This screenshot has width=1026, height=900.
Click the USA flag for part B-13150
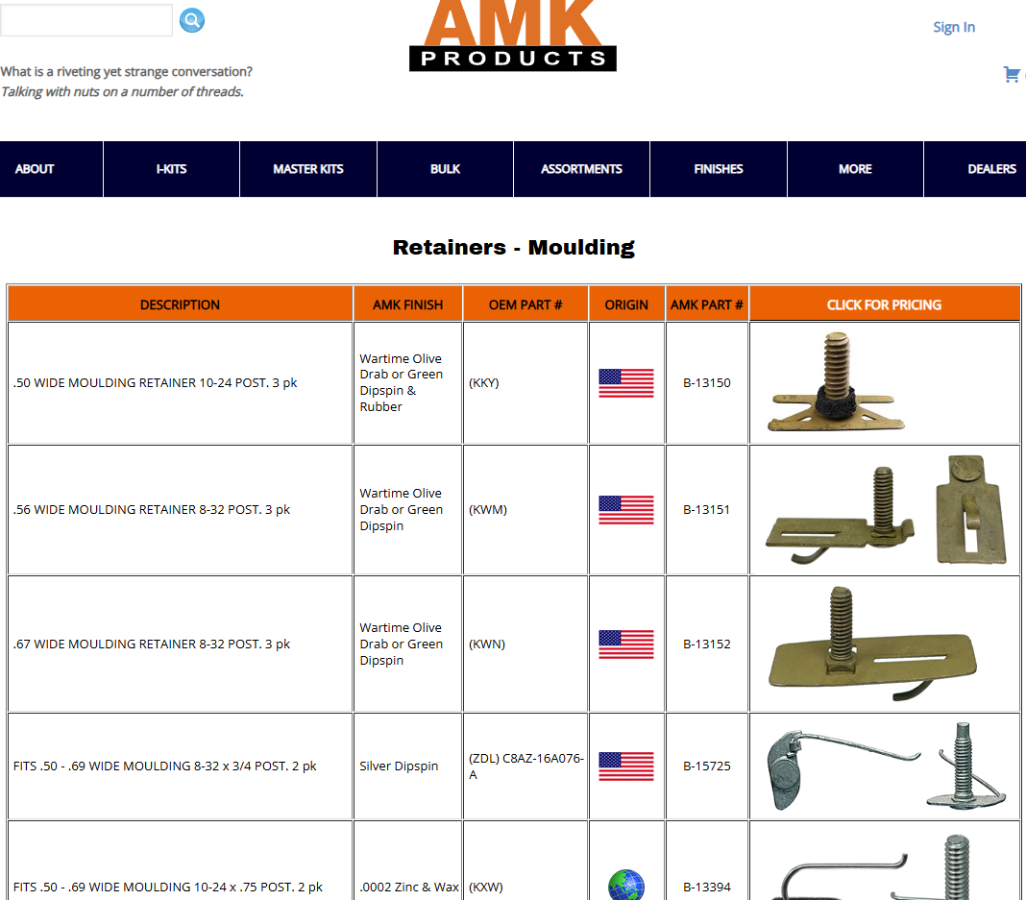tap(626, 383)
